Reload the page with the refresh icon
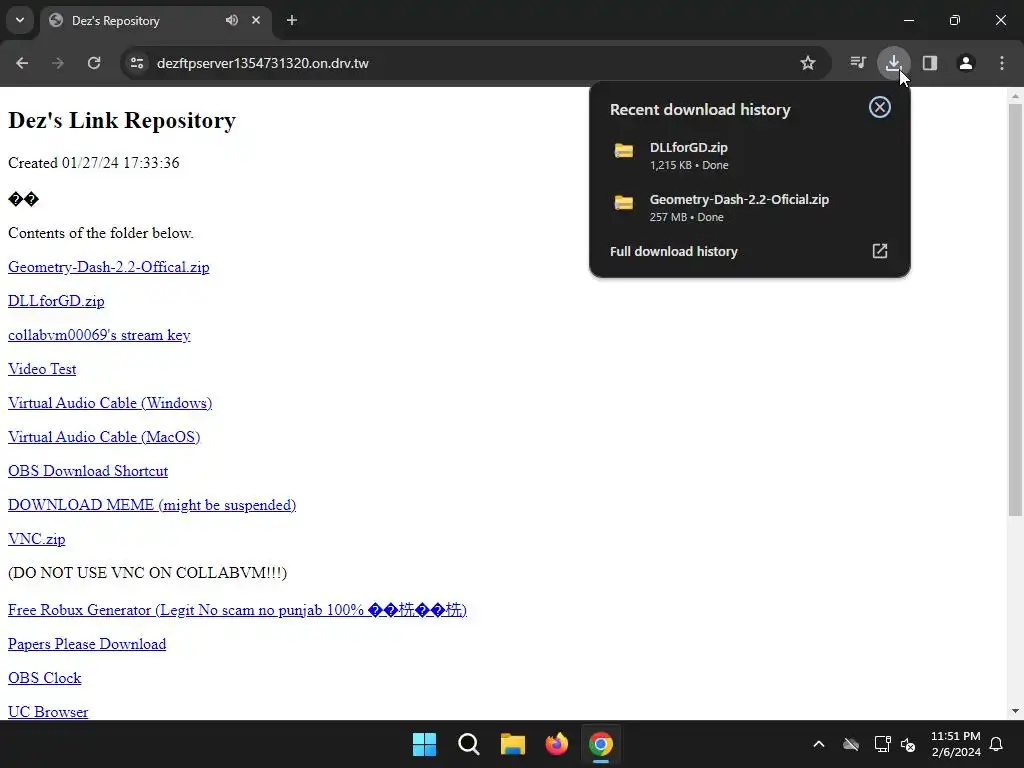 tap(94, 63)
